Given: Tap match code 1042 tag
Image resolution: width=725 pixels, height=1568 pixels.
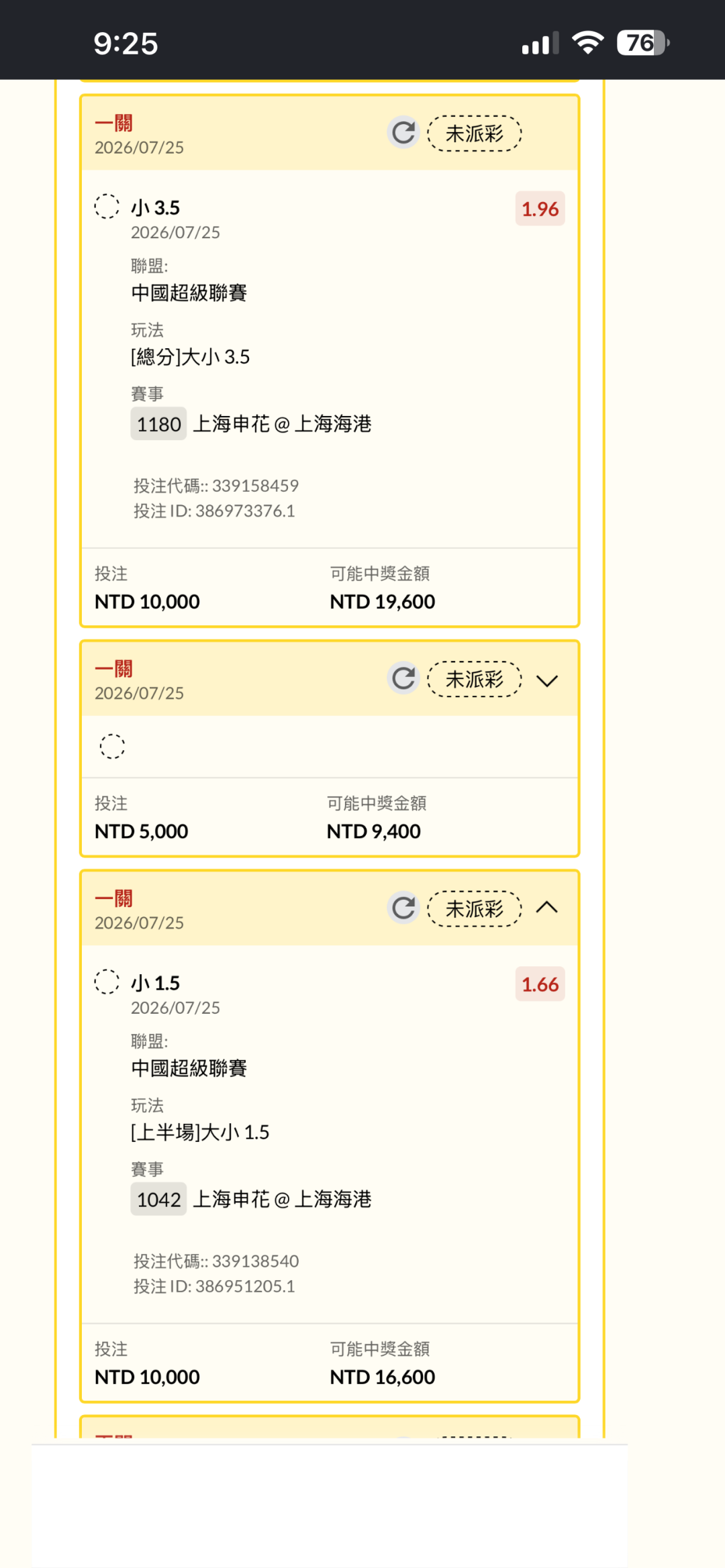Looking at the screenshot, I should pos(158,1198).
